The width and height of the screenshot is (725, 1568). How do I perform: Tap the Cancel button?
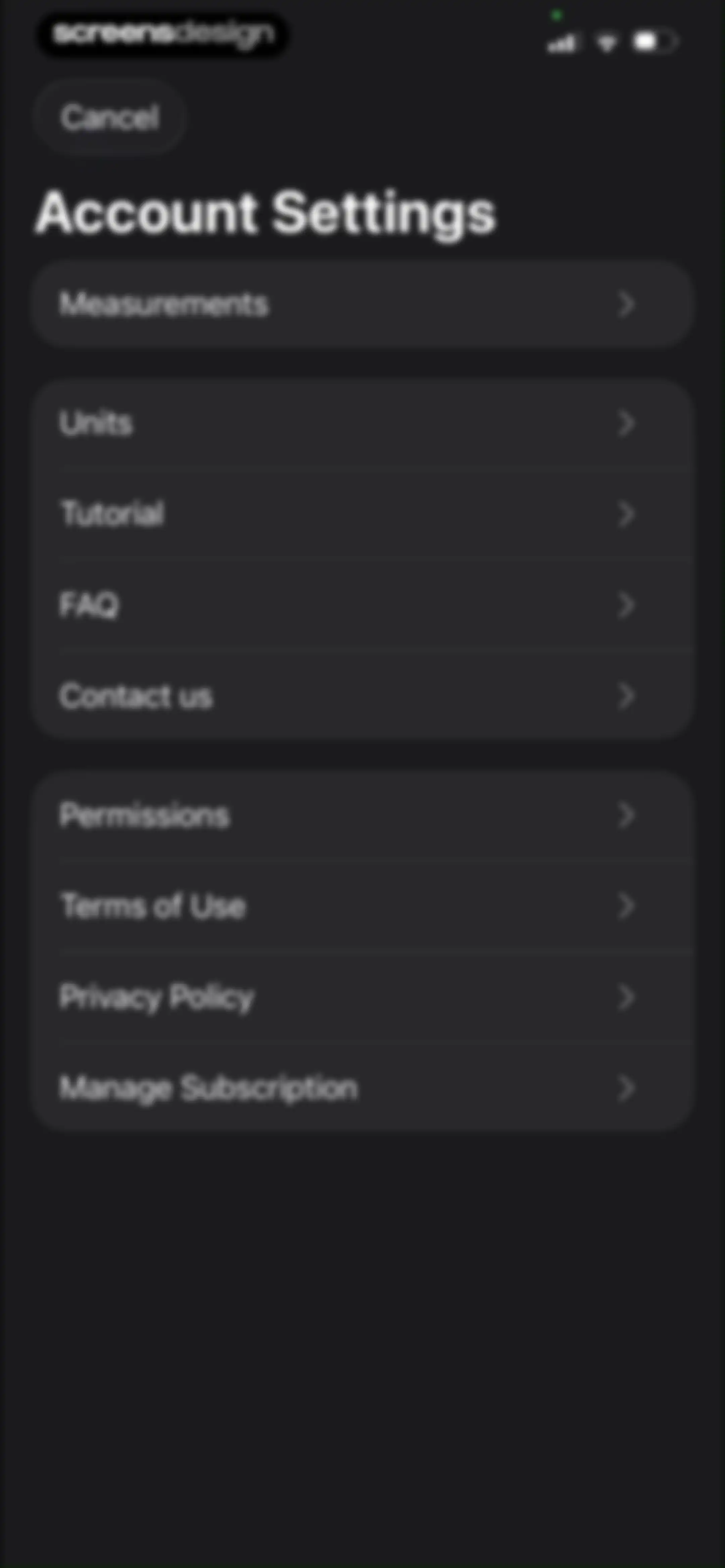pos(109,117)
